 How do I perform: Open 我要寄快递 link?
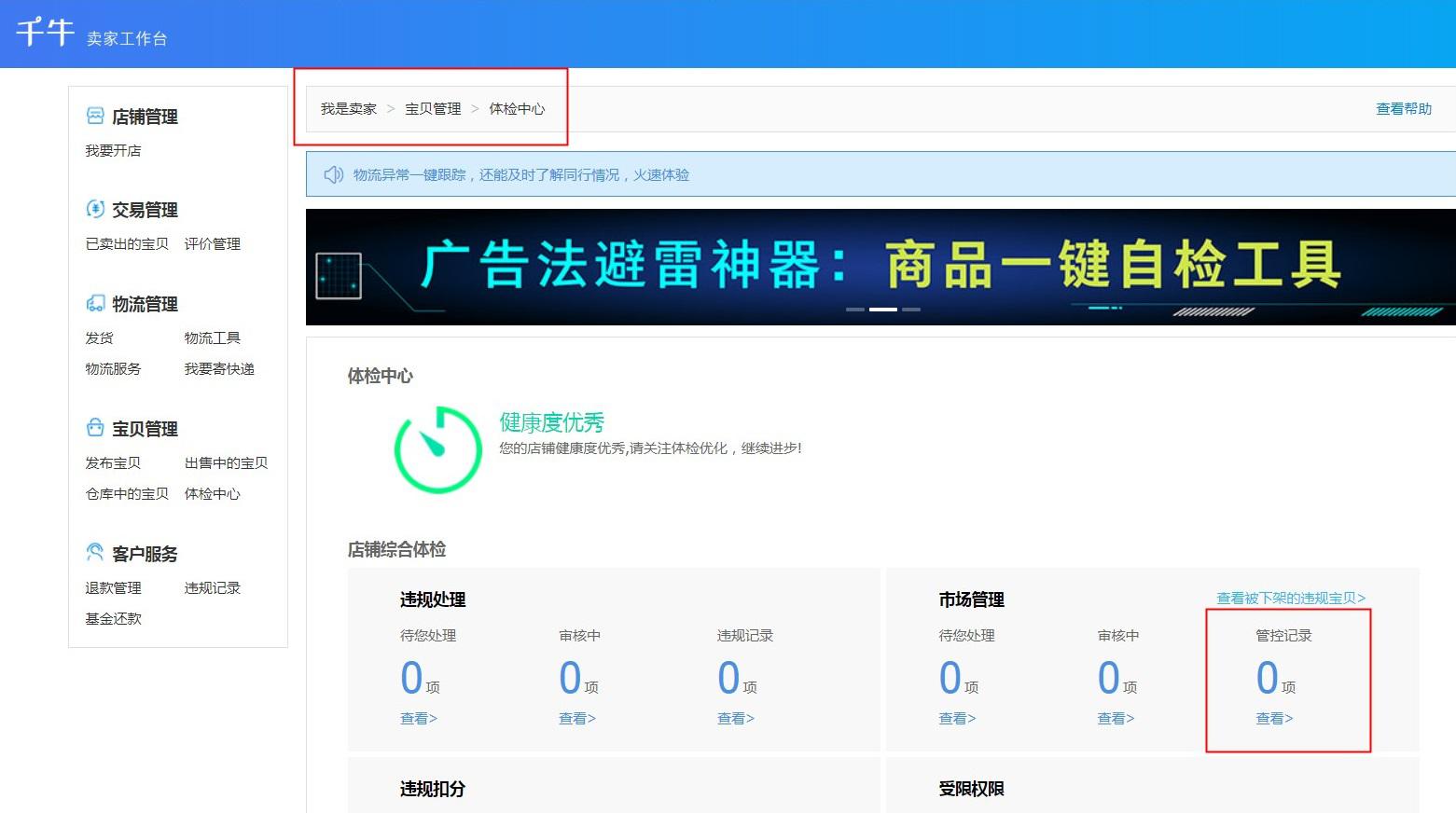219,368
